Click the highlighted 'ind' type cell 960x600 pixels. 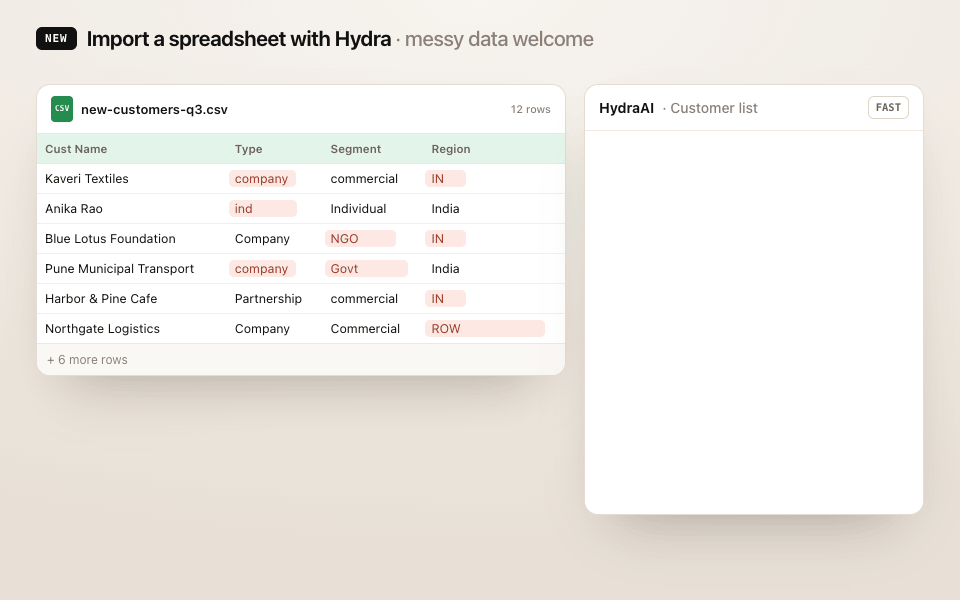click(263, 209)
